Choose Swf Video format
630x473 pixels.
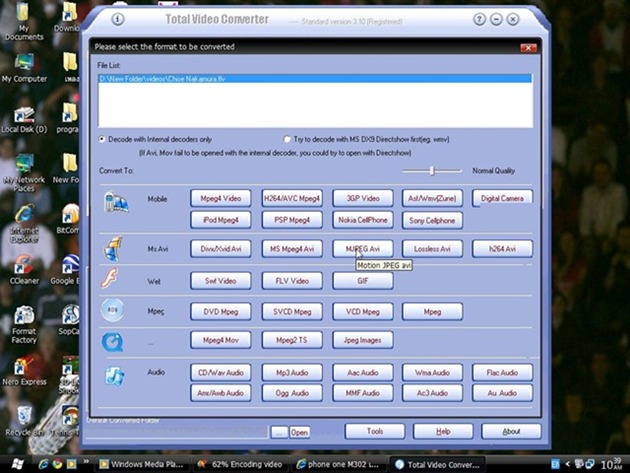[x=221, y=281]
